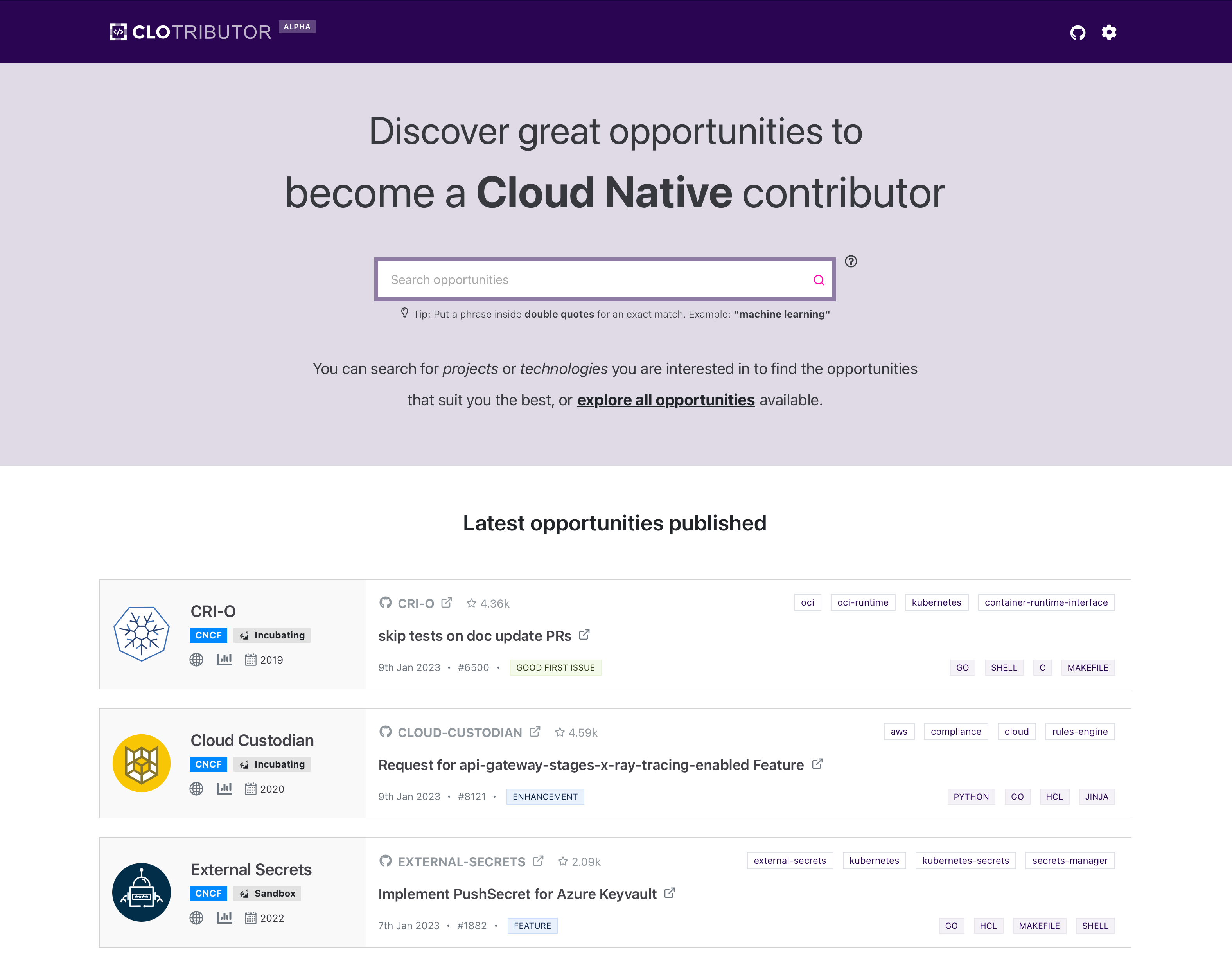Follow the explore all opportunities link
The width and height of the screenshot is (1232, 953).
(x=666, y=400)
